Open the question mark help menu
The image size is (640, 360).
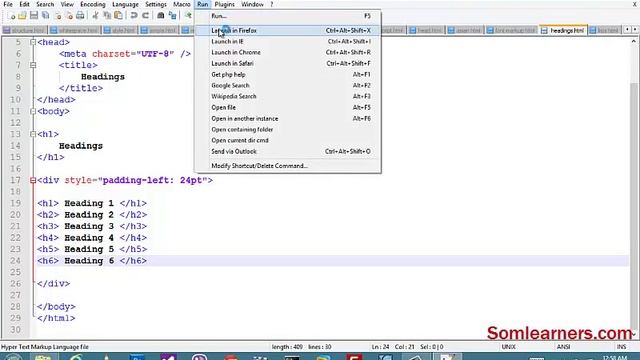tap(271, 4)
